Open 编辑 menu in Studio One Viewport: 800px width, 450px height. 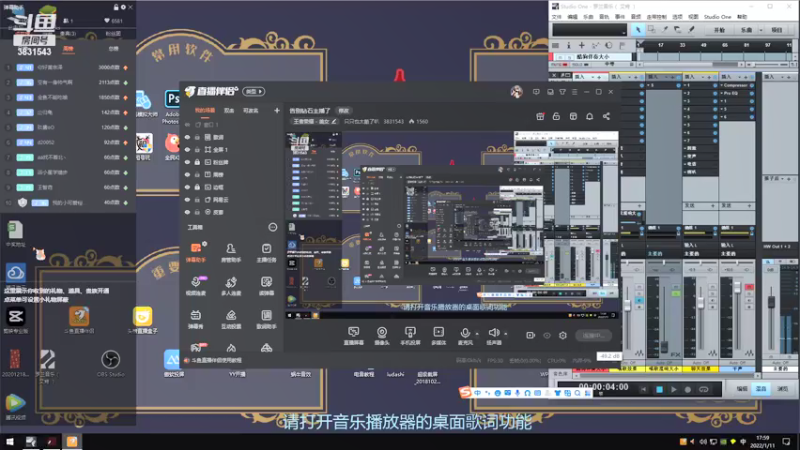572,17
